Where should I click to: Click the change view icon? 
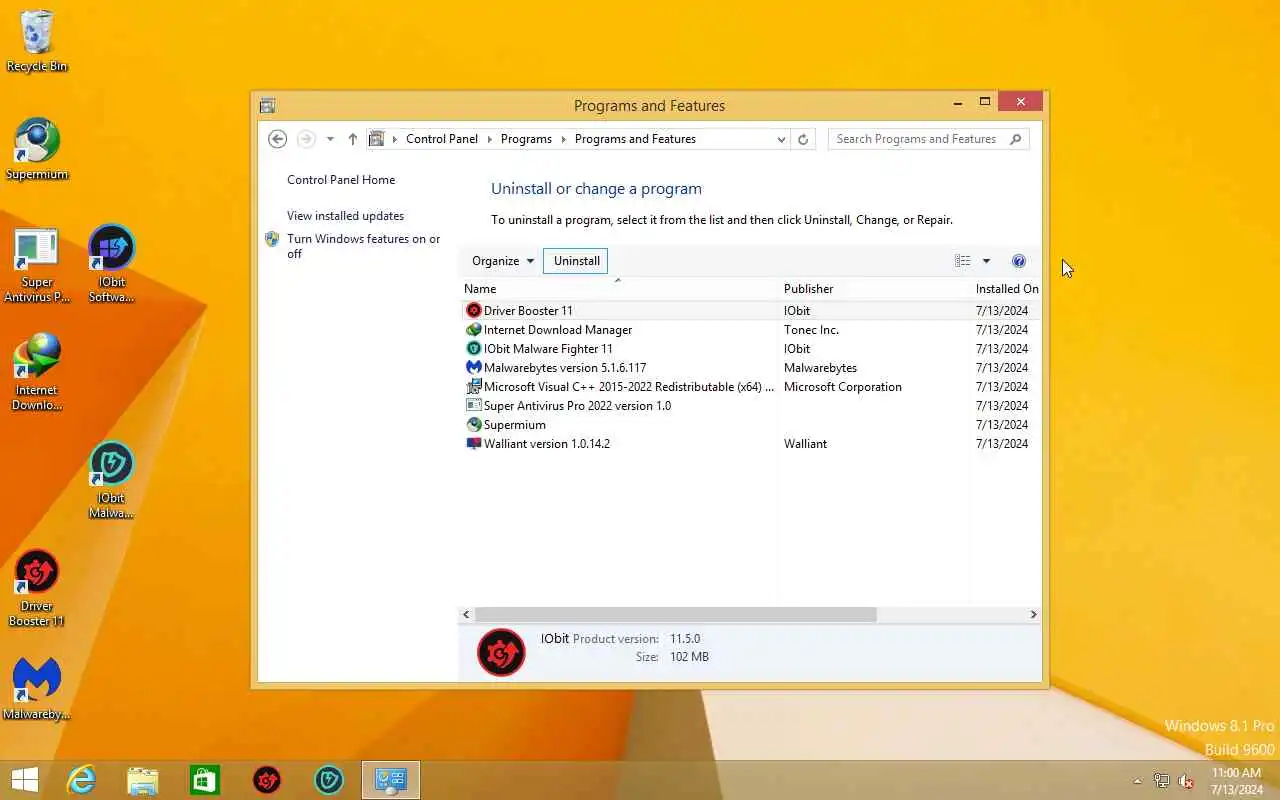[962, 261]
